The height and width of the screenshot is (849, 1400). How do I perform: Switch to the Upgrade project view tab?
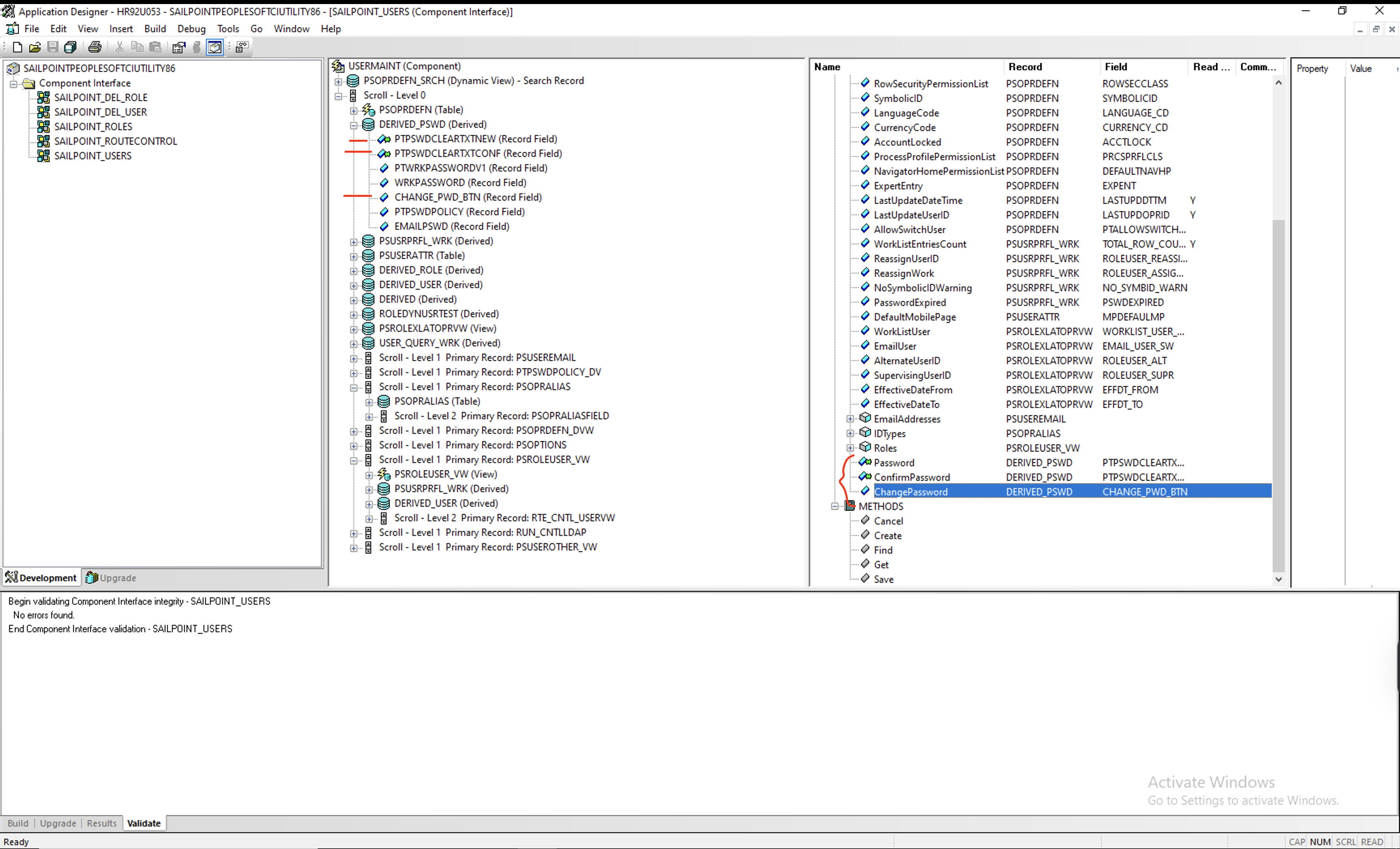point(111,577)
